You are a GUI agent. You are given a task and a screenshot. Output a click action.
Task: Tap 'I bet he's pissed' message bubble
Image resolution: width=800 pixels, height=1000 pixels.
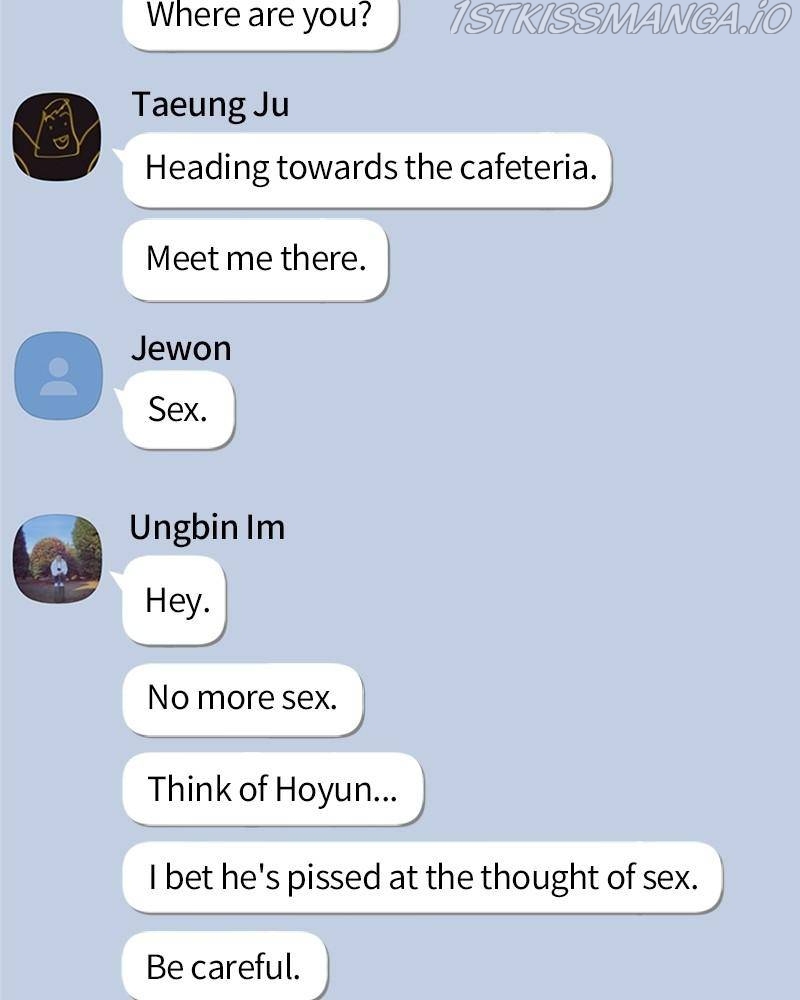(422, 878)
